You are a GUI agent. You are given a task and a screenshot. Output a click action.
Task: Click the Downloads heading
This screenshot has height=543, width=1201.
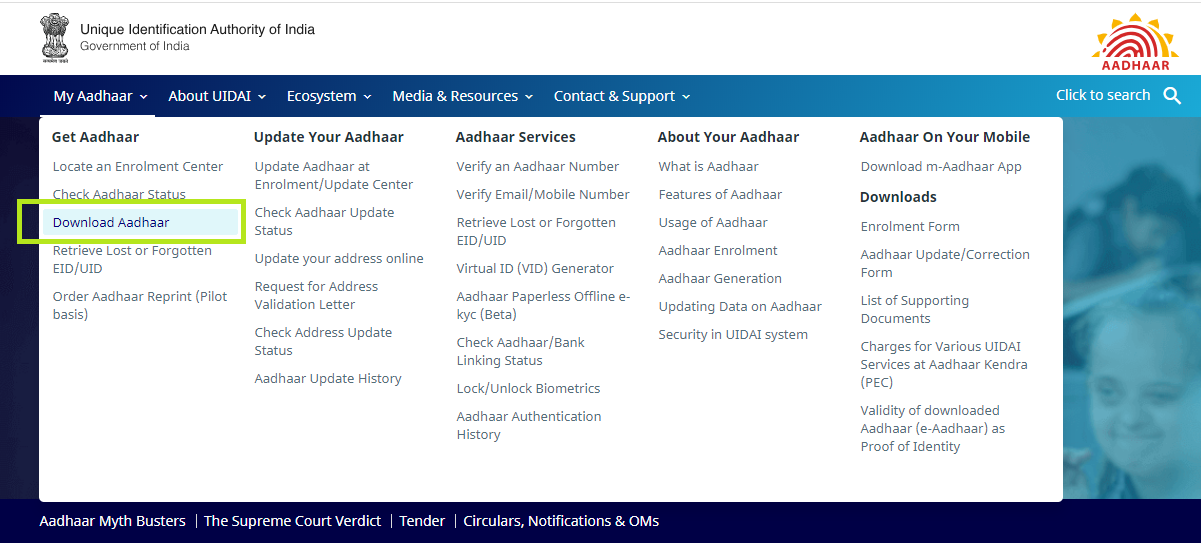(x=898, y=197)
